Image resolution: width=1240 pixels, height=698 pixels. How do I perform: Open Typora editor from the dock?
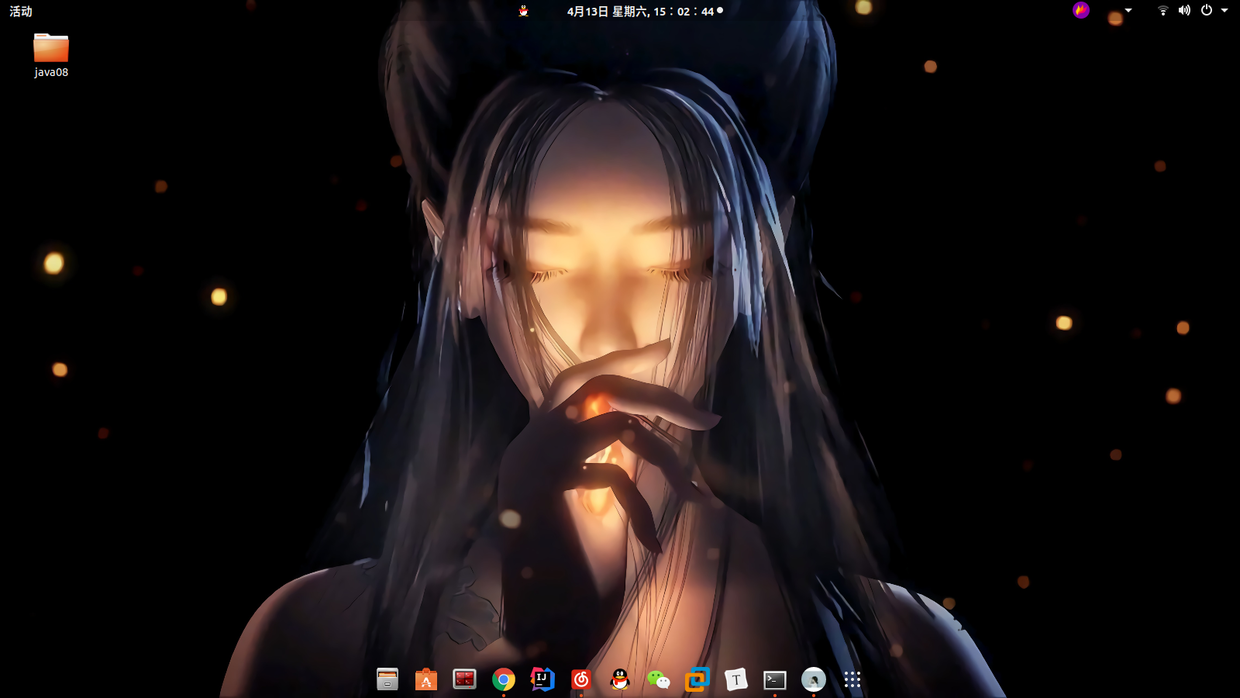pyautogui.click(x=736, y=679)
